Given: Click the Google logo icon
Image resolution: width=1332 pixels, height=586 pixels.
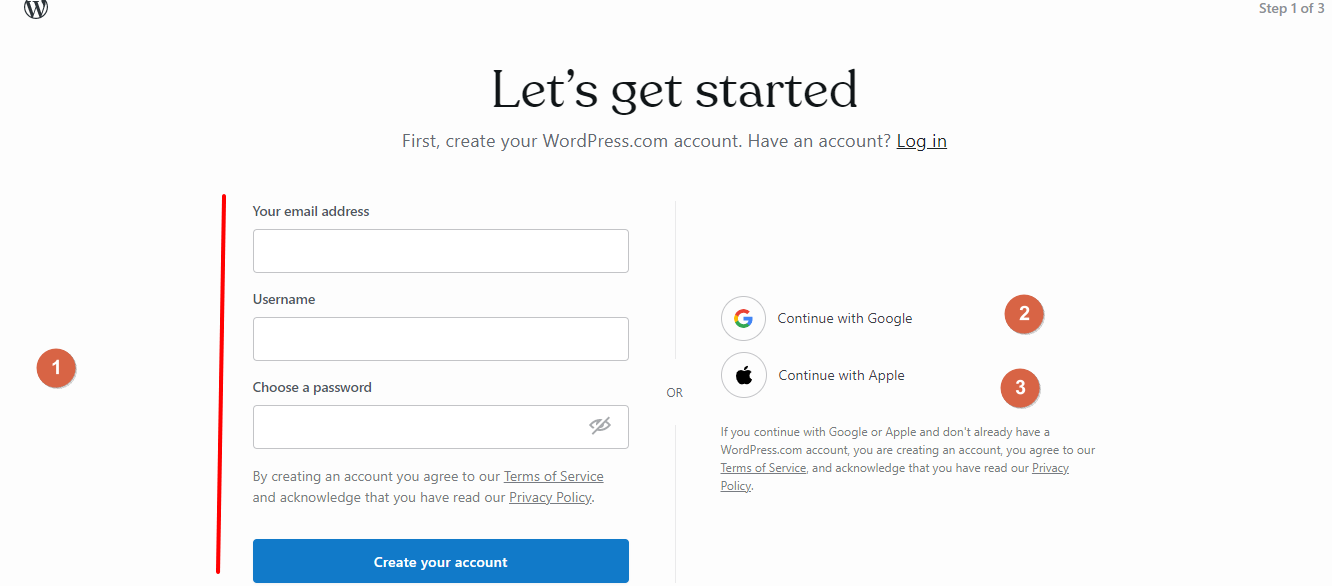Looking at the screenshot, I should [x=743, y=319].
